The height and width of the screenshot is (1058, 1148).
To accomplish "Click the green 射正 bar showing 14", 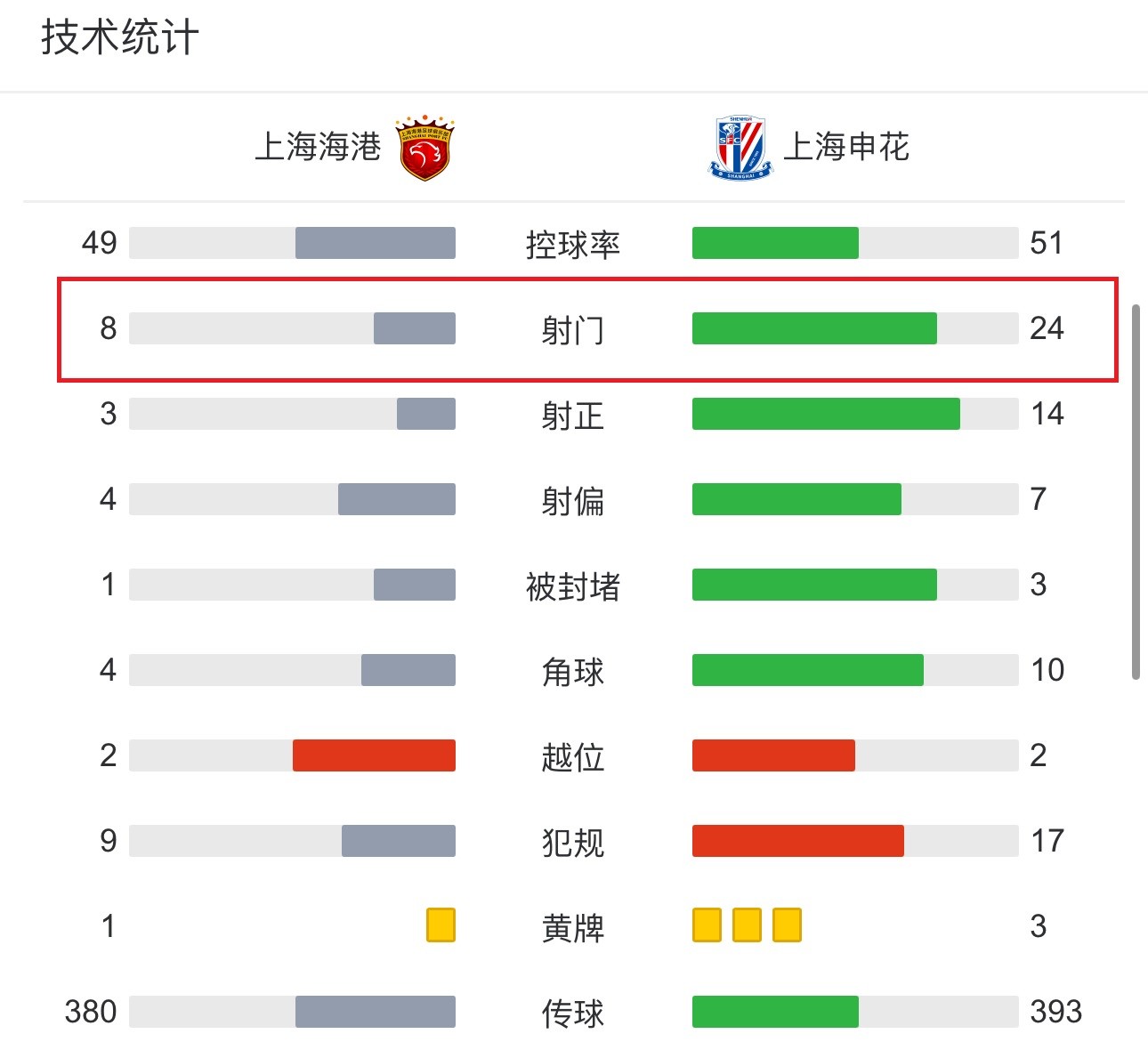I will [826, 414].
